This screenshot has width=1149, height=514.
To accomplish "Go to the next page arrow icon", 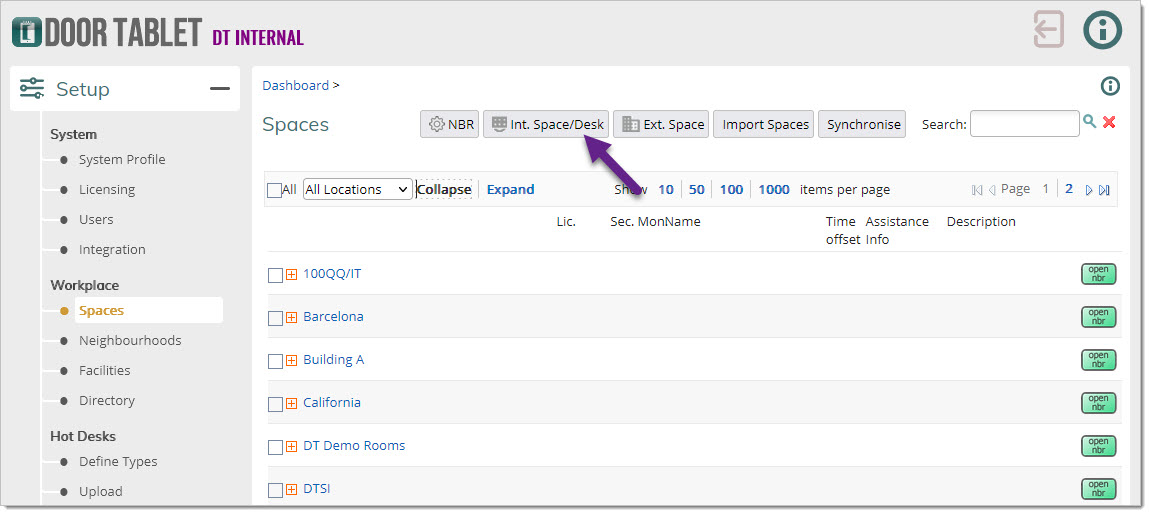I will coord(1089,190).
